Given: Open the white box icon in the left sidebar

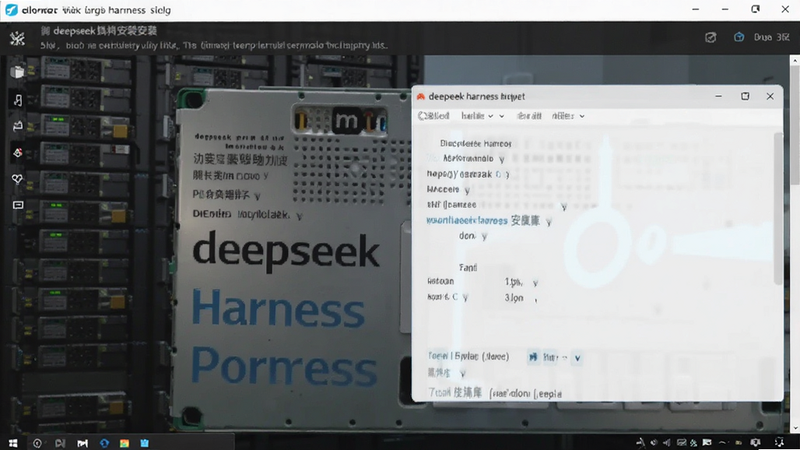Looking at the screenshot, I should click(17, 72).
